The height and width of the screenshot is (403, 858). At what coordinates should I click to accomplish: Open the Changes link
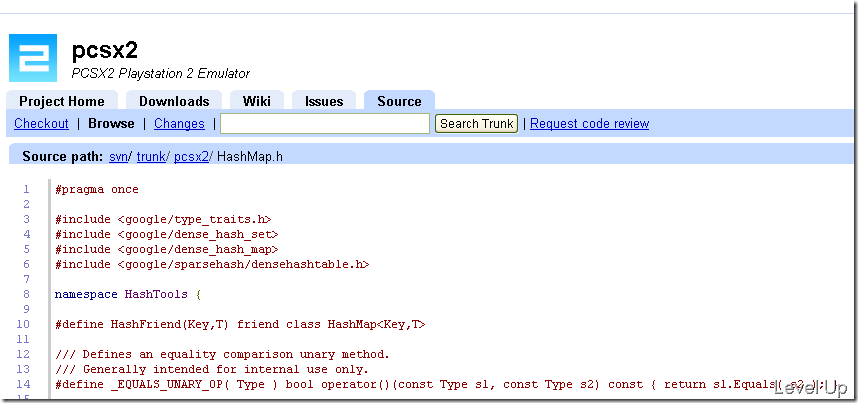click(x=179, y=124)
